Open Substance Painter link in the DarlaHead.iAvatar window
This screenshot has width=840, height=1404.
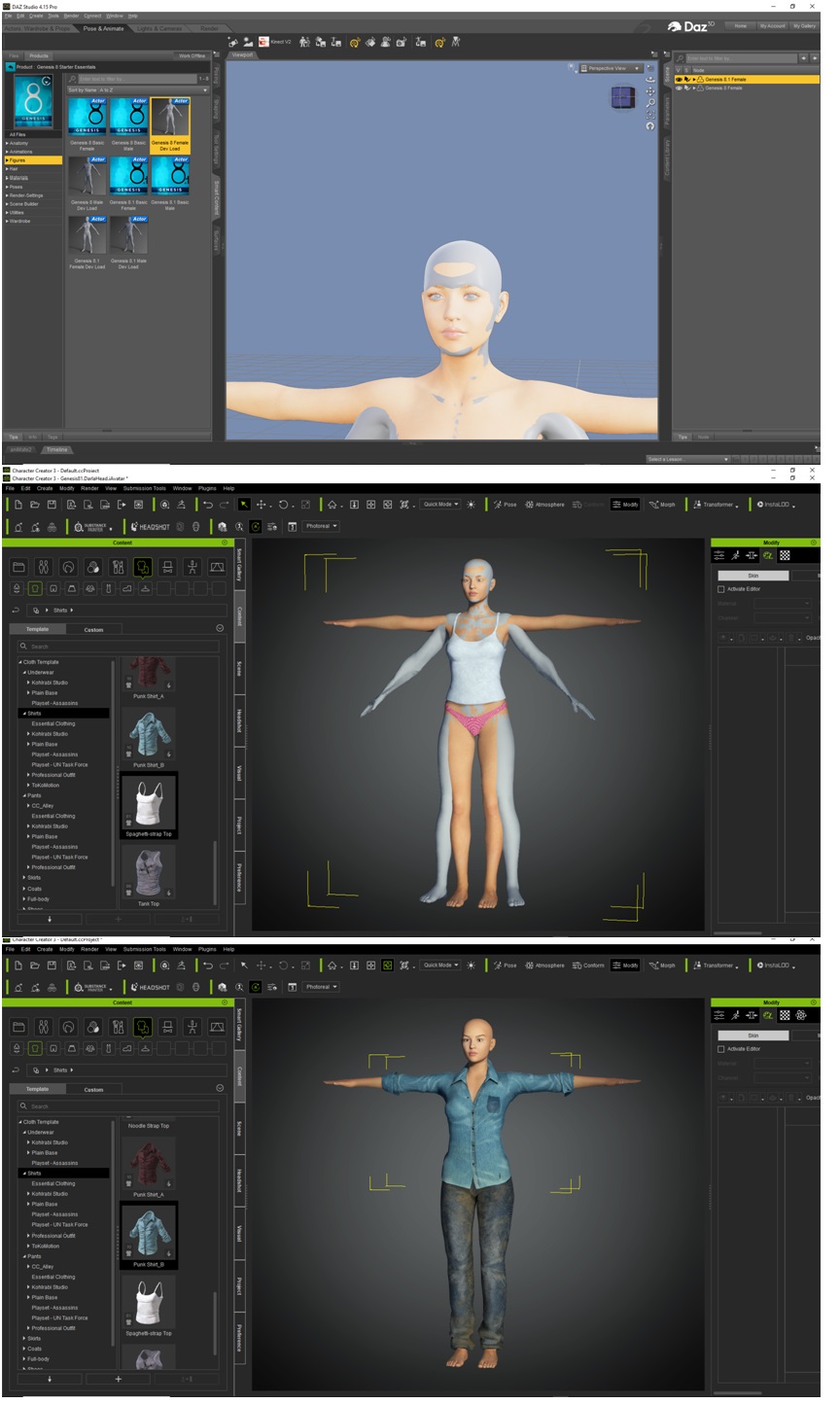click(91, 526)
